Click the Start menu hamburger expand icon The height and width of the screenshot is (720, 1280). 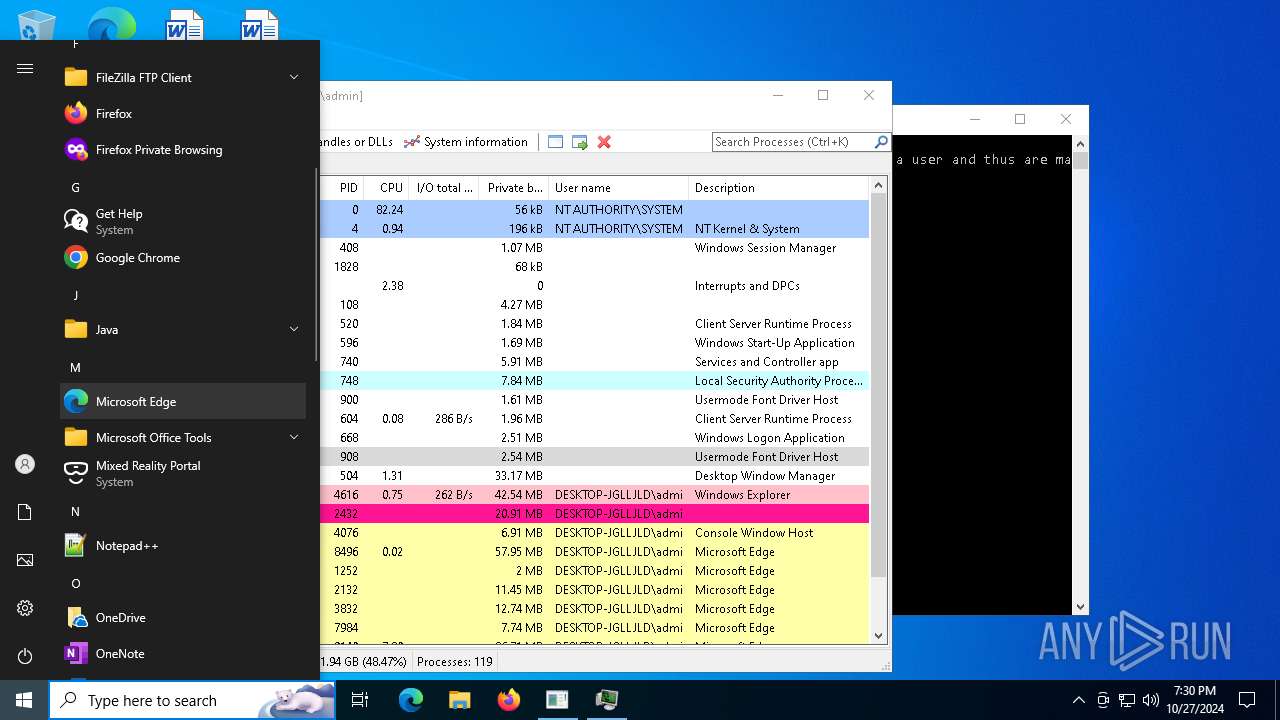(x=25, y=69)
